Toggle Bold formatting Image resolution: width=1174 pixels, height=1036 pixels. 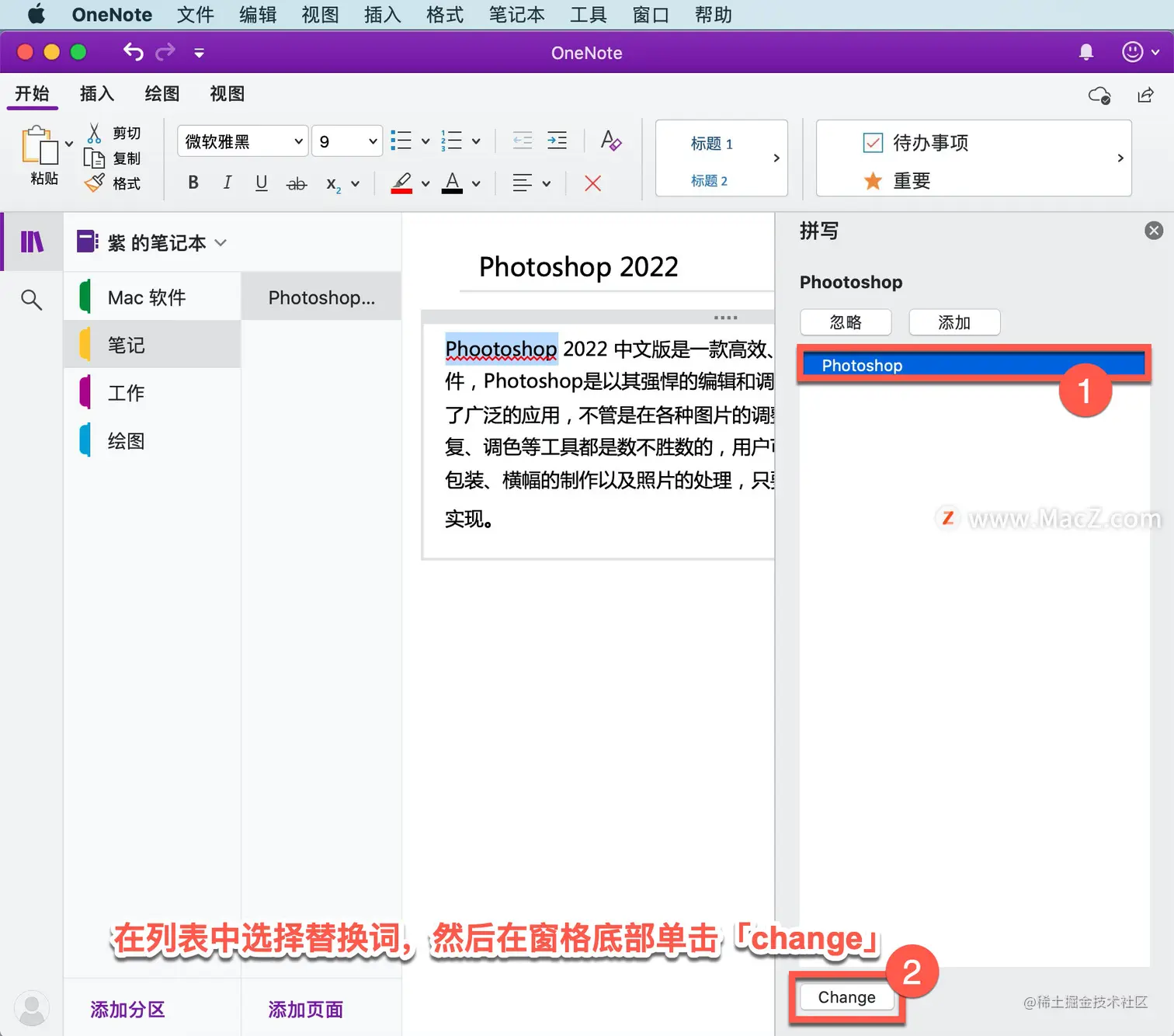(x=193, y=183)
